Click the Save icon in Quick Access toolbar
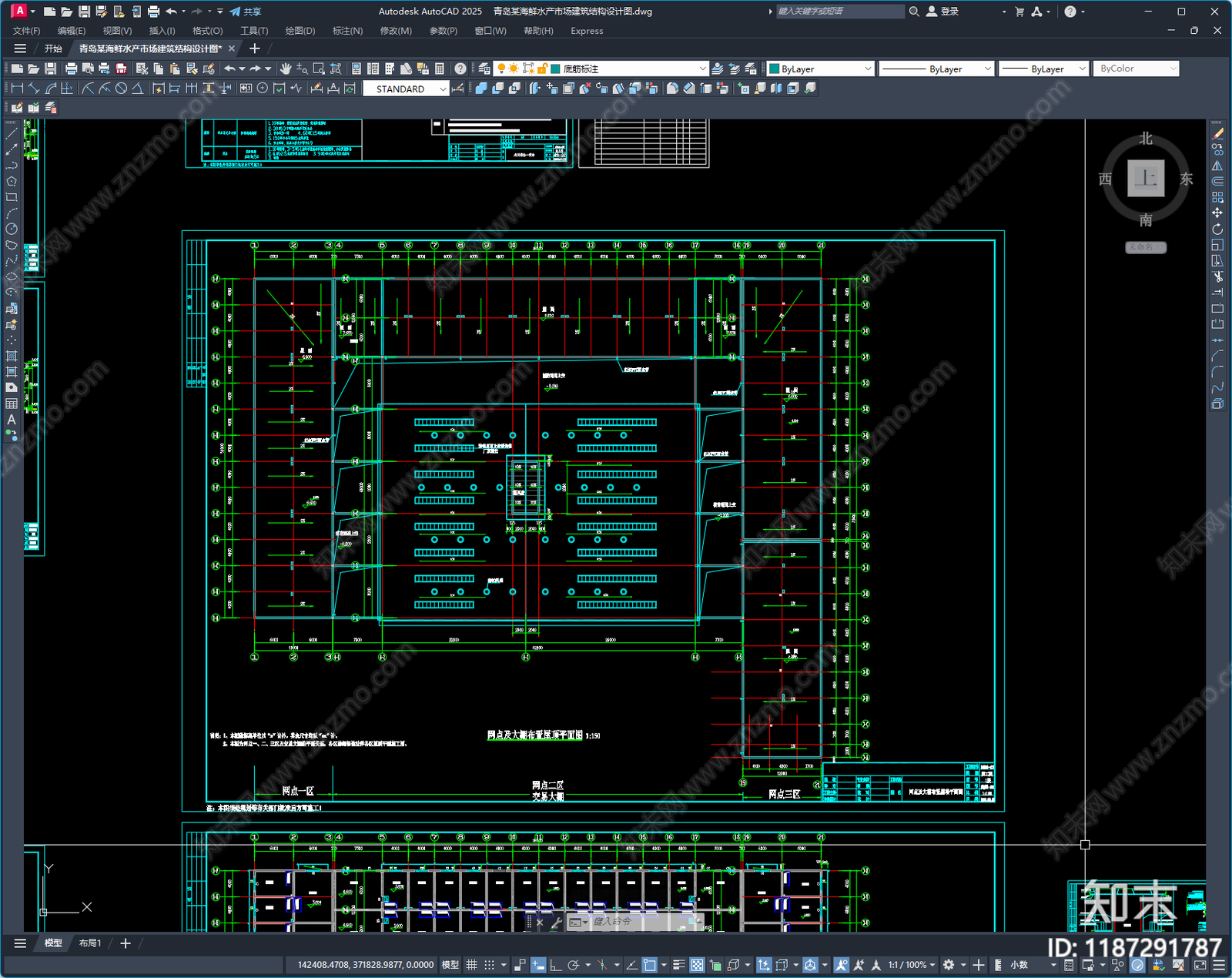The width and height of the screenshot is (1232, 978). point(84,12)
